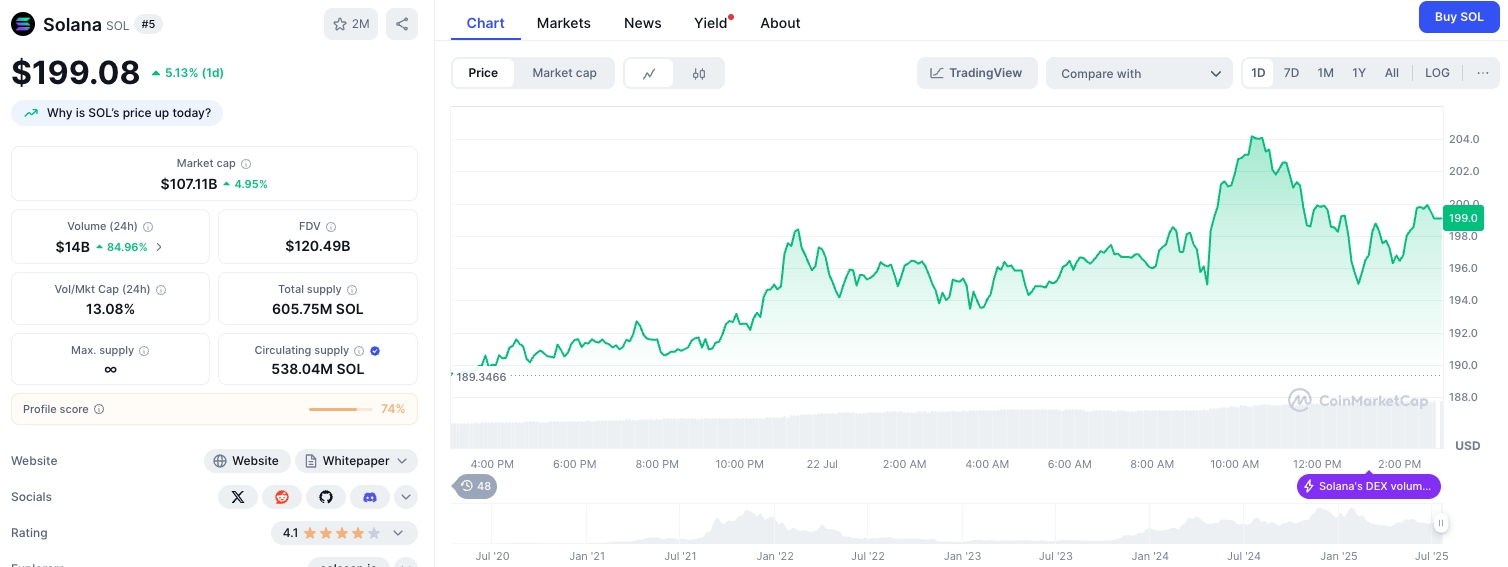Toggle the LOG scale option

pos(1437,73)
